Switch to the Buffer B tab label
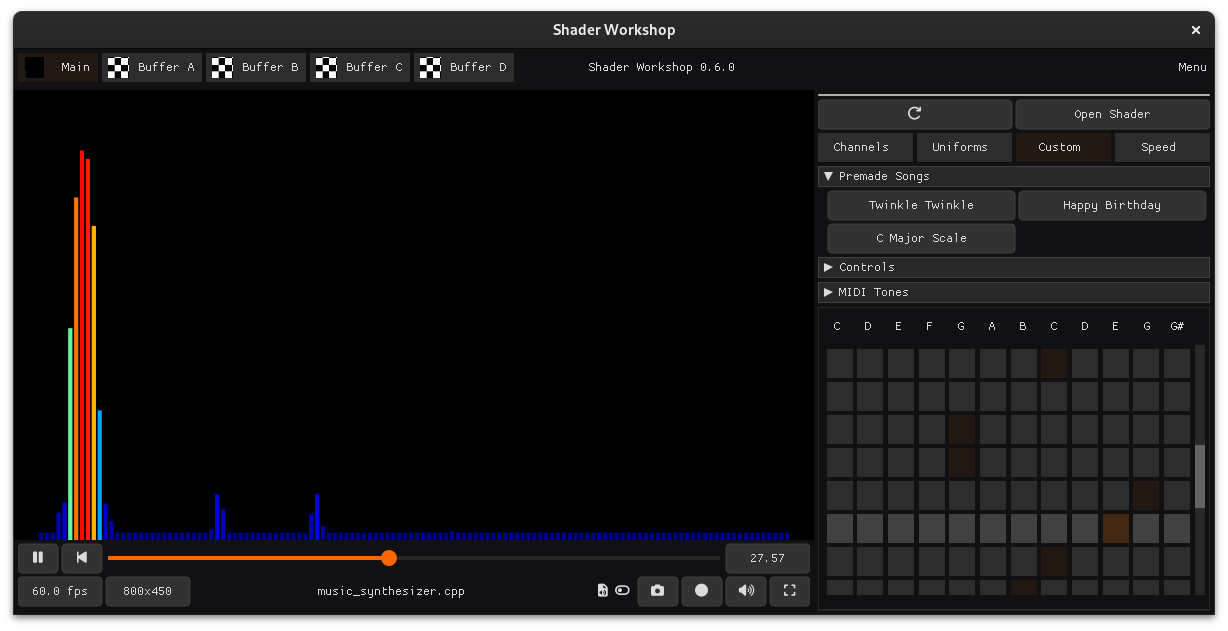The width and height of the screenshot is (1228, 631). (270, 67)
